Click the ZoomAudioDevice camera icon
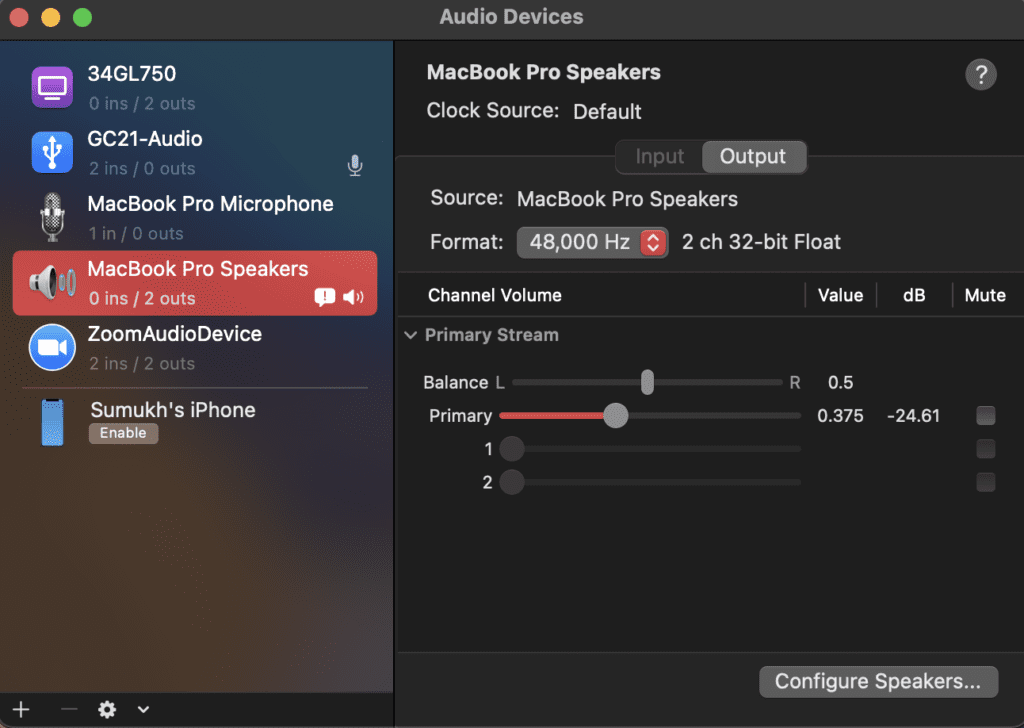 tap(52, 347)
